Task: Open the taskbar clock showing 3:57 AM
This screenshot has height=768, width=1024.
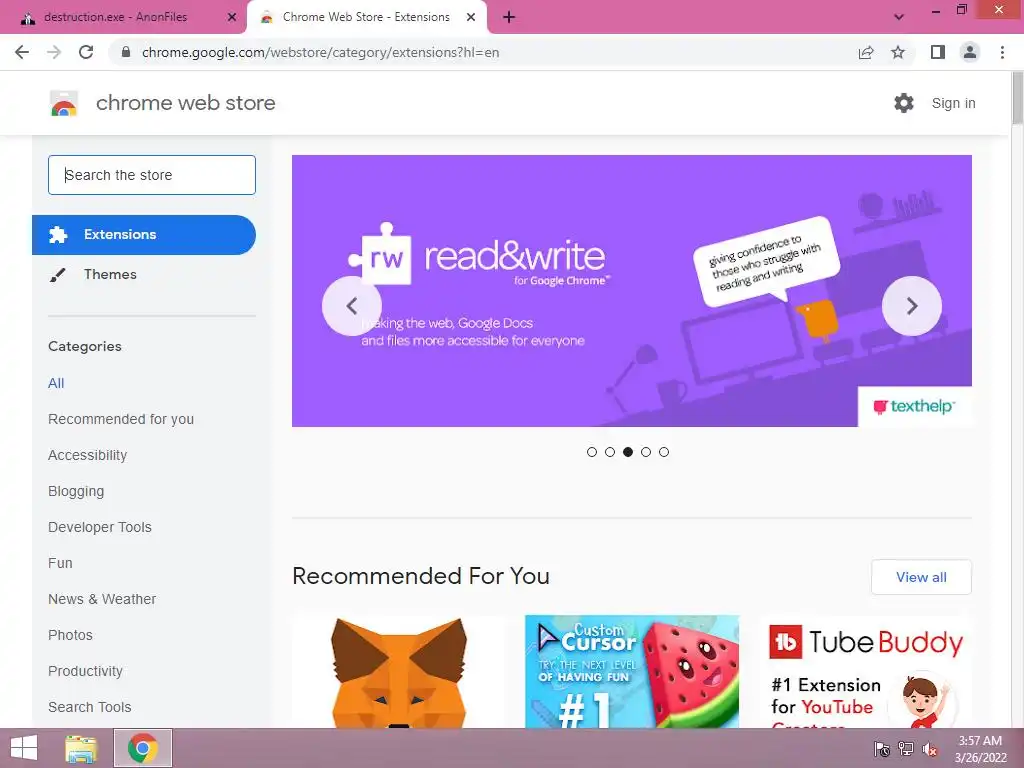Action: [980, 749]
